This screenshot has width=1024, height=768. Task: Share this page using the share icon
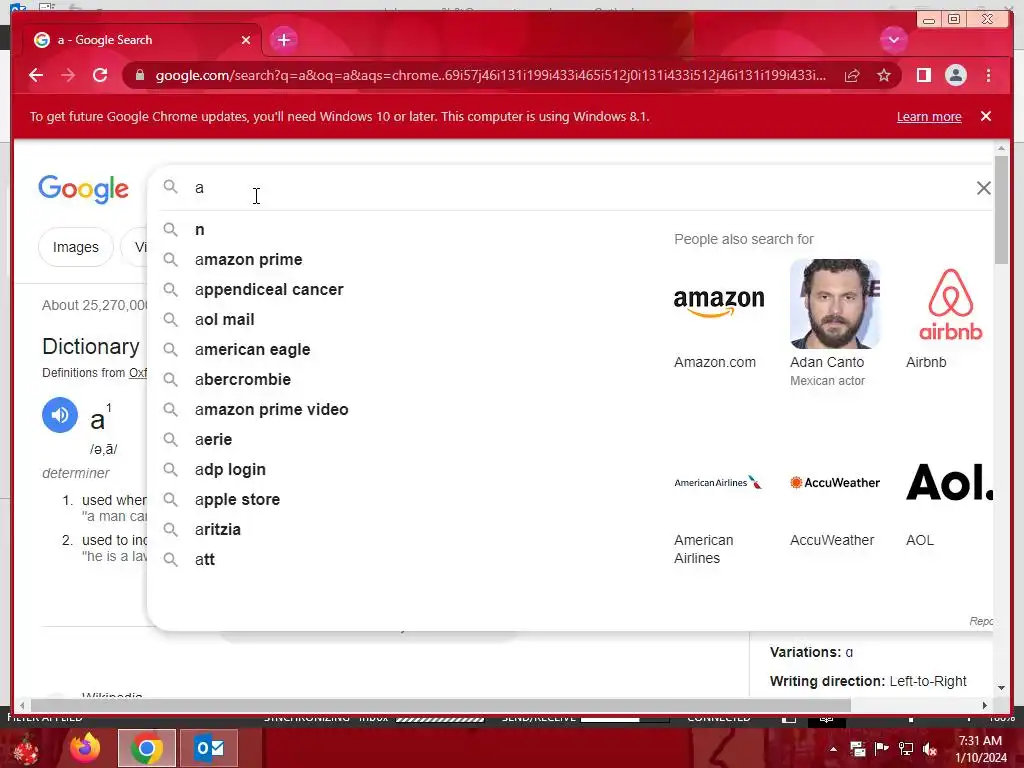point(852,76)
